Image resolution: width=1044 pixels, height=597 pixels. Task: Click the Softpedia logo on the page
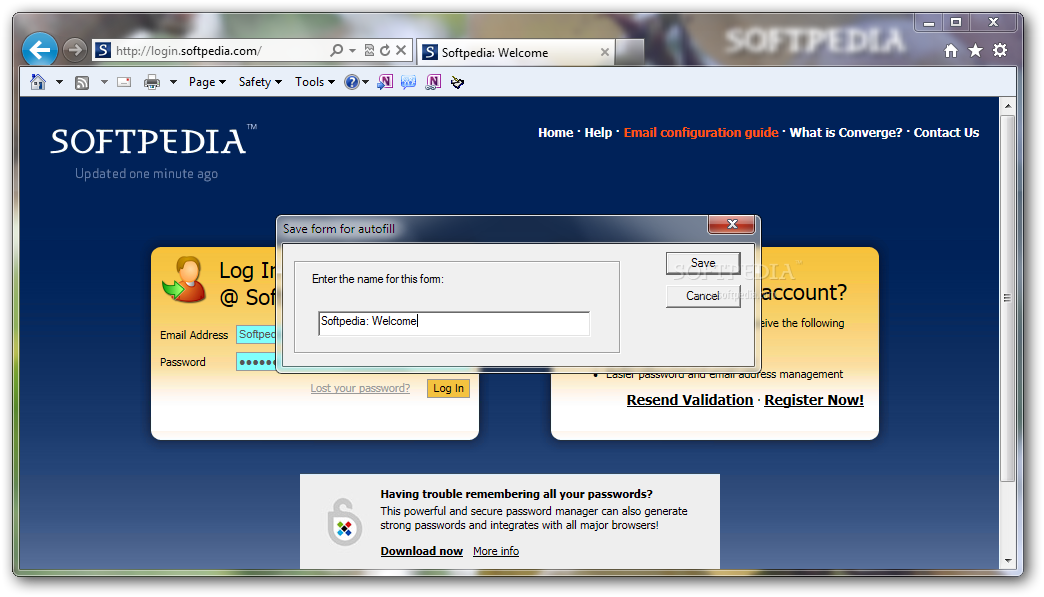[x=153, y=140]
